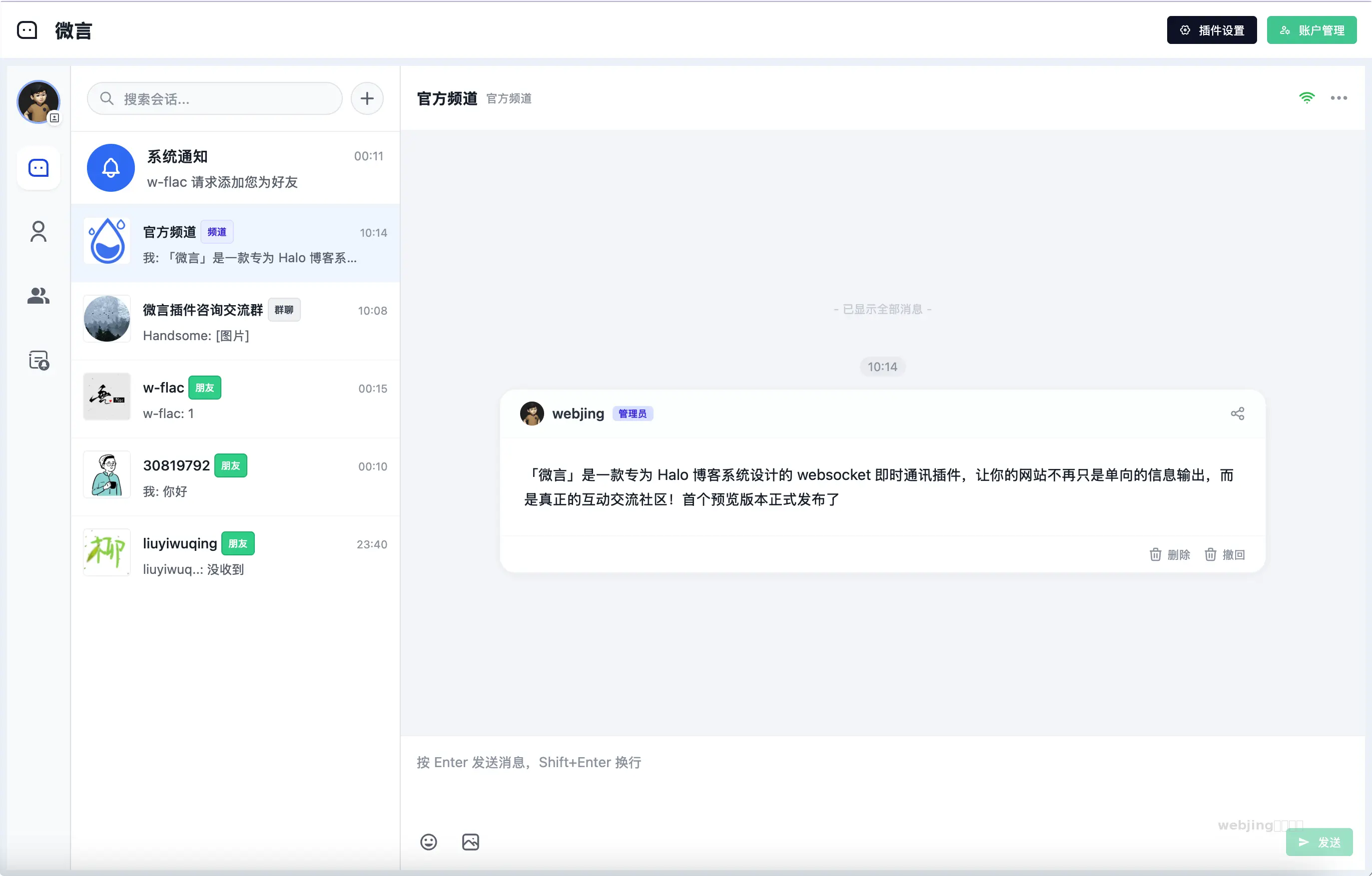1372x876 pixels.
Task: Click the user avatar profile picture
Action: coord(38,102)
